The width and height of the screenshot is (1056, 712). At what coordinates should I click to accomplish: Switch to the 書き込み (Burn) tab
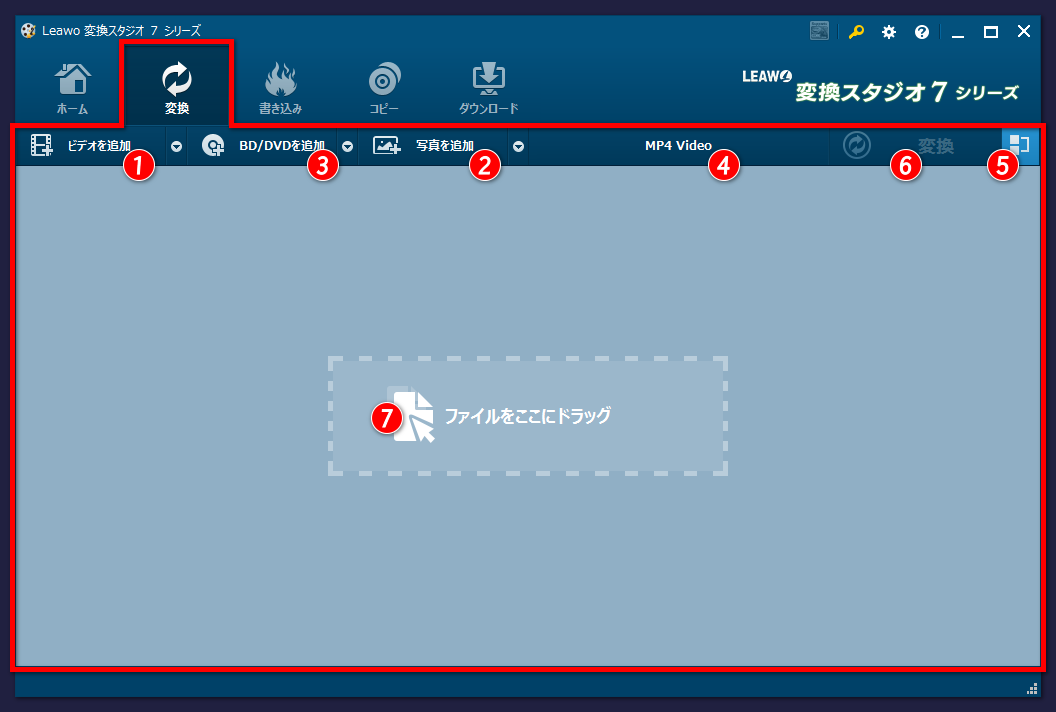point(280,88)
